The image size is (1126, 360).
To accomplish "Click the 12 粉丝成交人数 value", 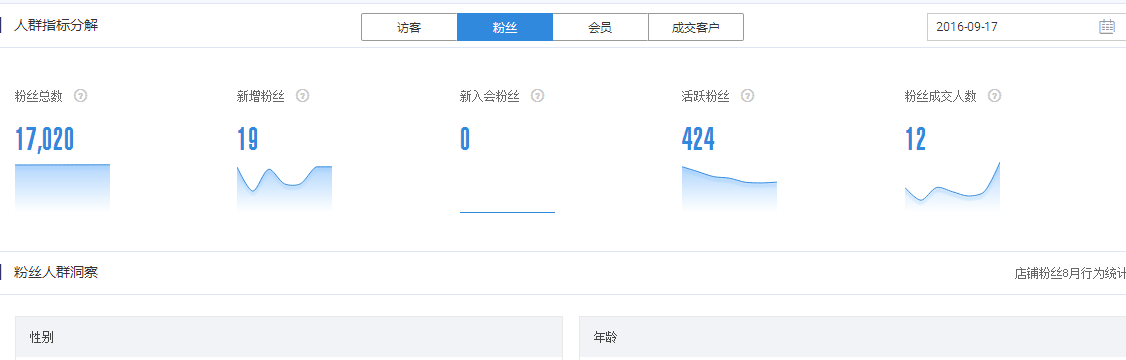I will click(x=916, y=139).
